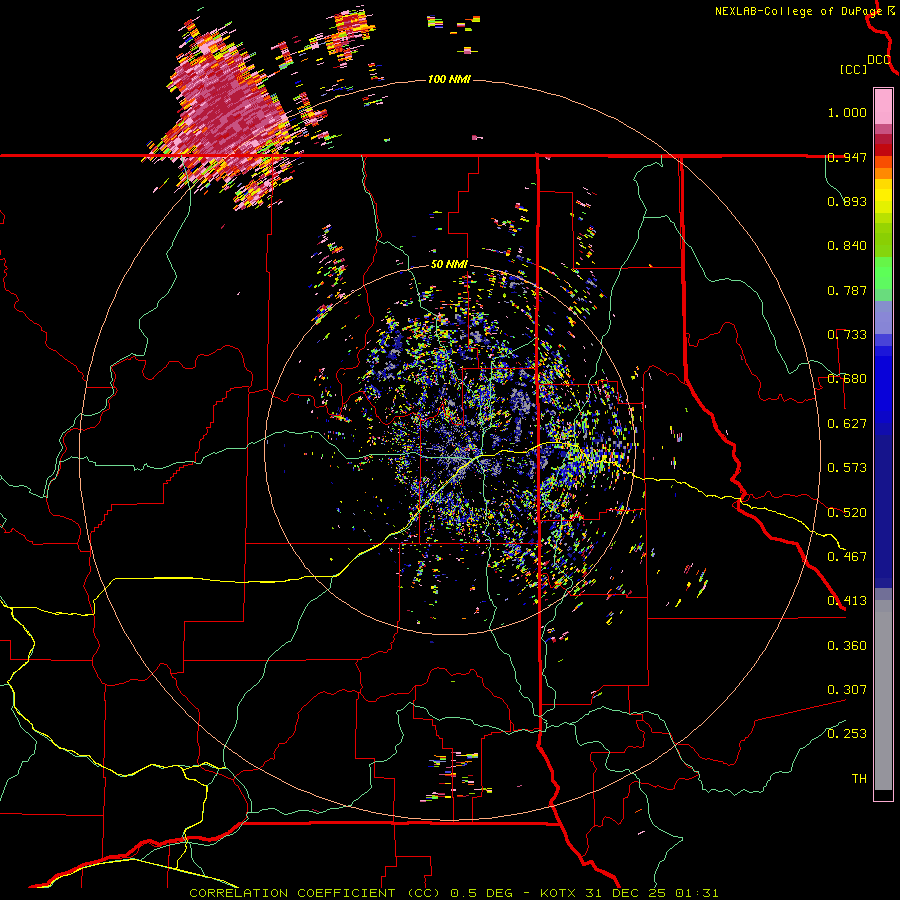Select the 0.627 scale value

click(x=847, y=424)
